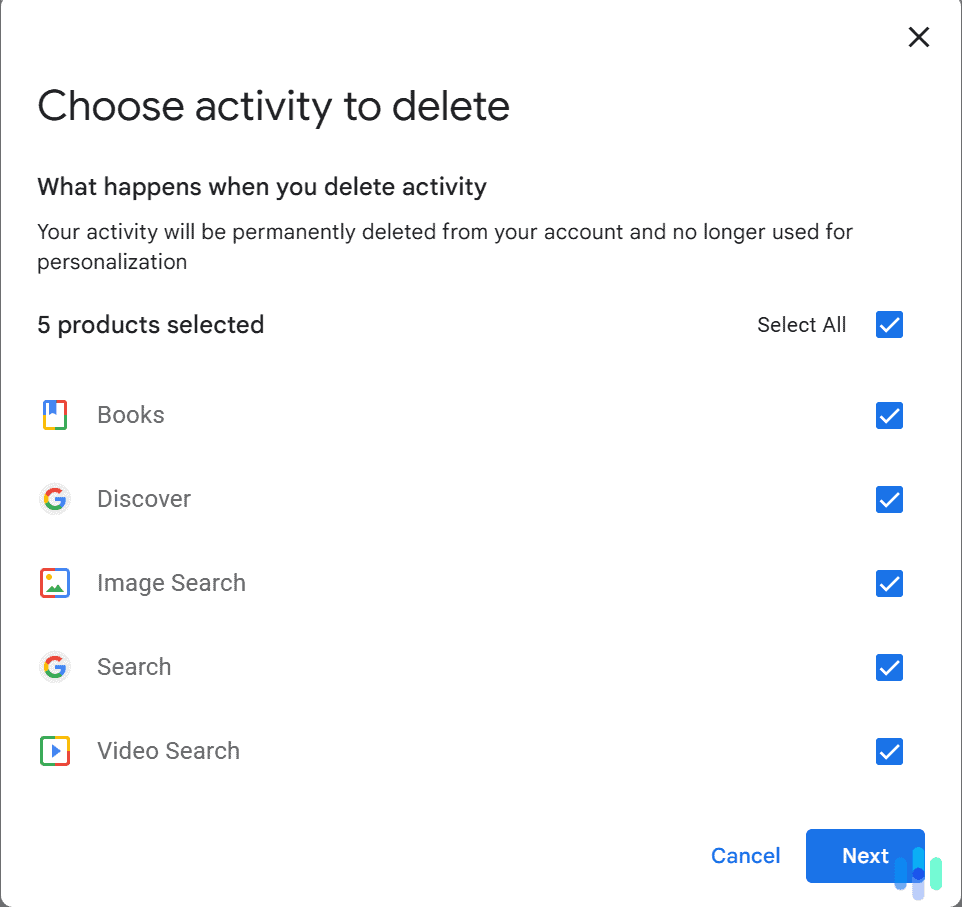Click the Video Search row label
Image resolution: width=962 pixels, height=907 pixels.
coord(168,750)
